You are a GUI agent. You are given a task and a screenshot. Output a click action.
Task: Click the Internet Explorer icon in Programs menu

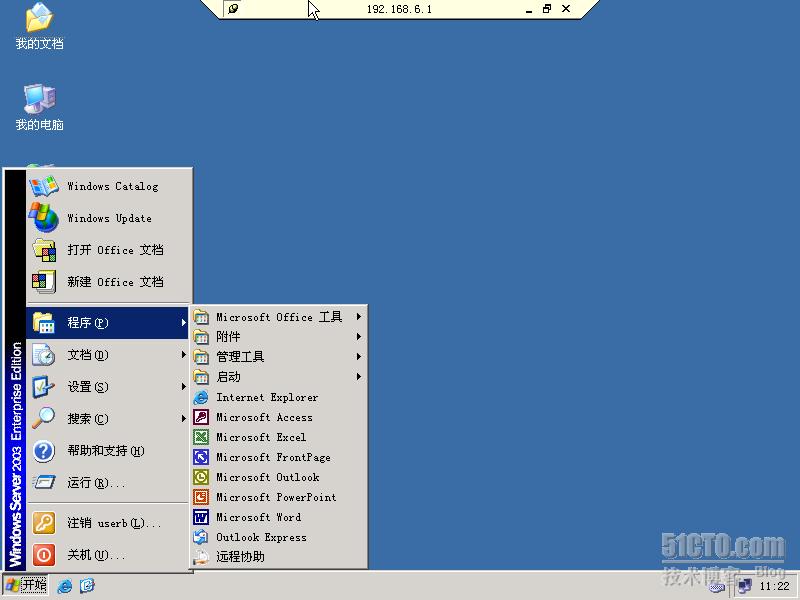[201, 397]
